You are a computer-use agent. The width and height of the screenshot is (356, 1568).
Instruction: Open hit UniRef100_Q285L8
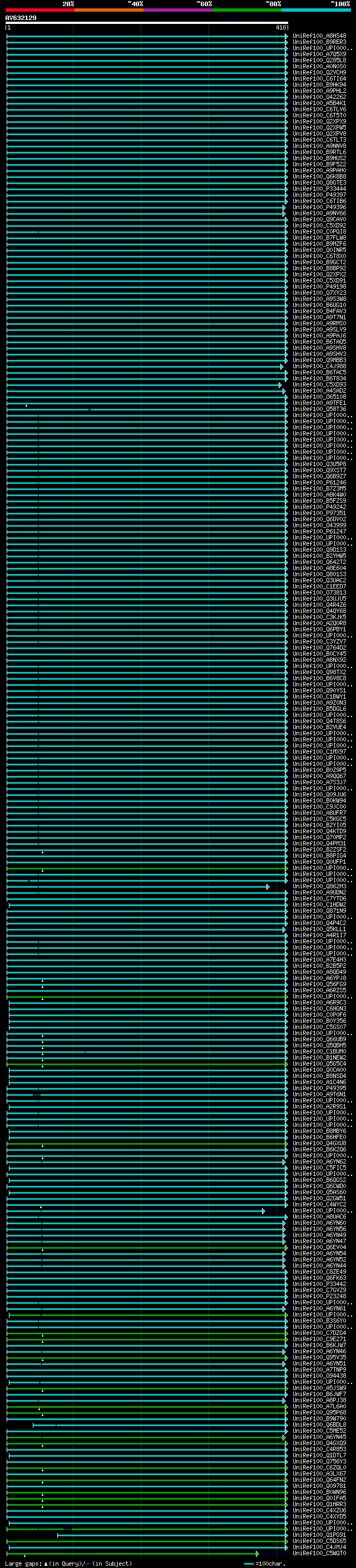coord(319,60)
